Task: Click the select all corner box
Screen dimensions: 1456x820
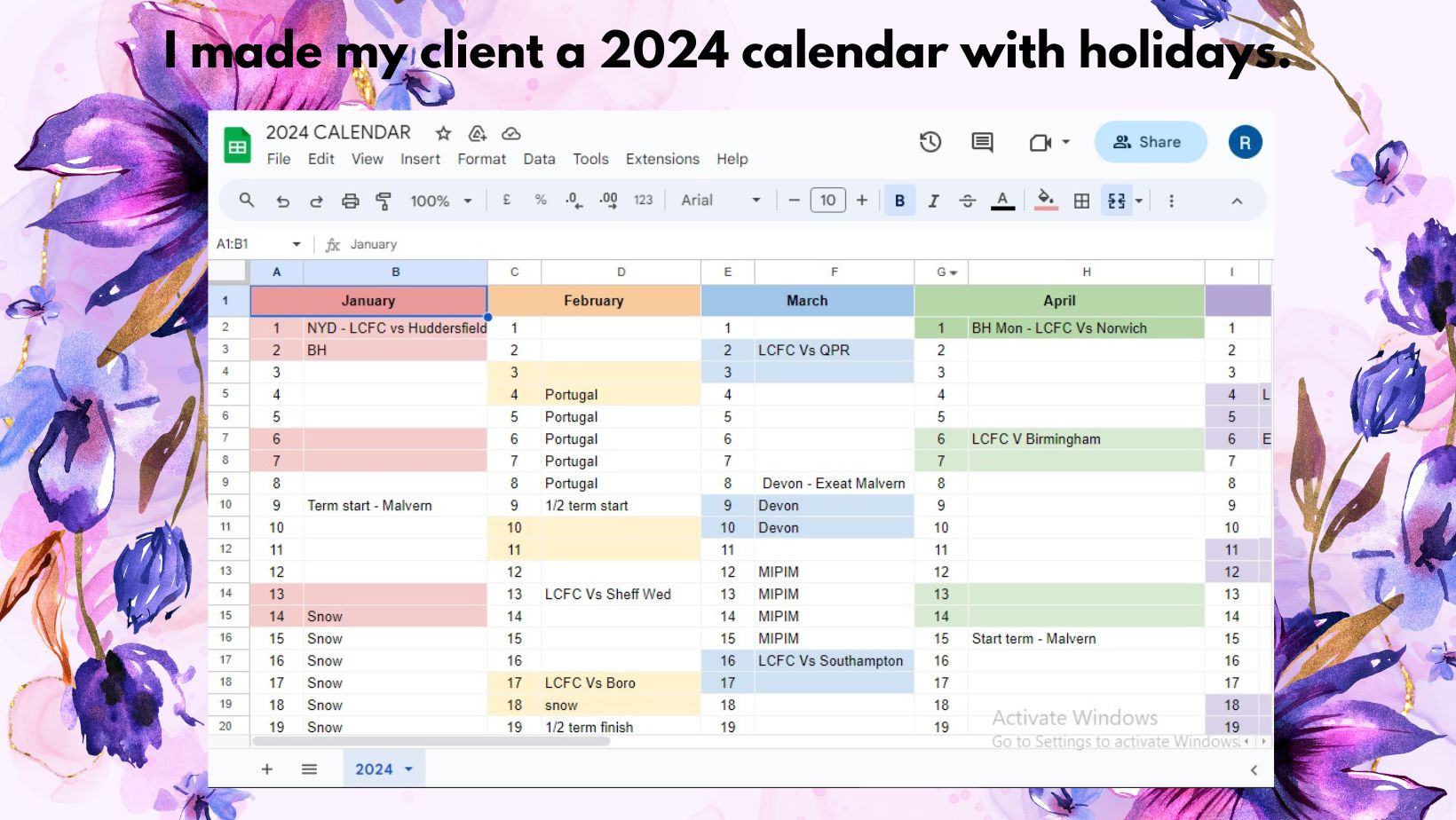Action: pos(229,272)
